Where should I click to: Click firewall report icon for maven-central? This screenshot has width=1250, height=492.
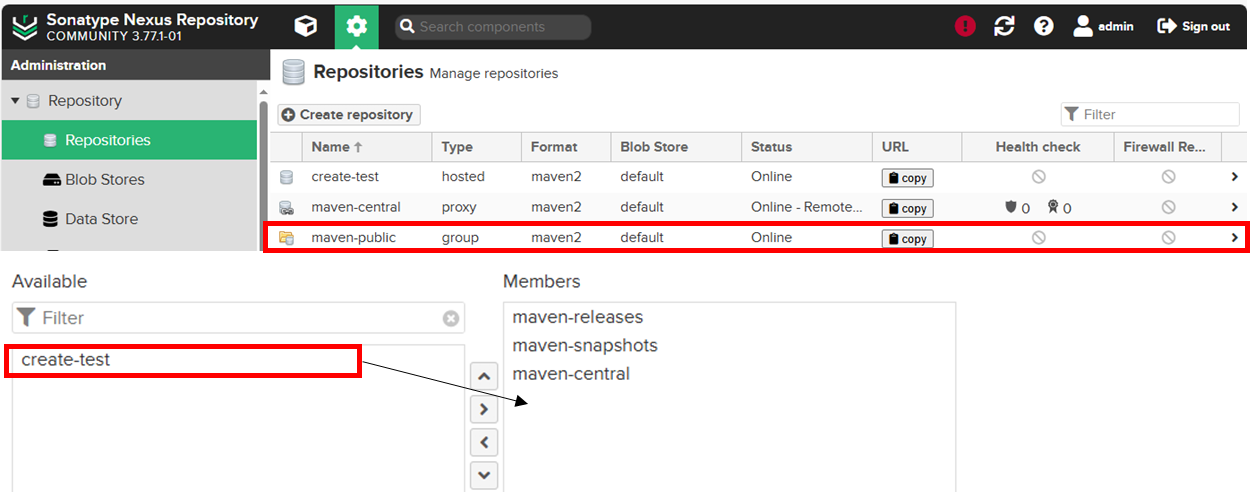coord(1168,207)
